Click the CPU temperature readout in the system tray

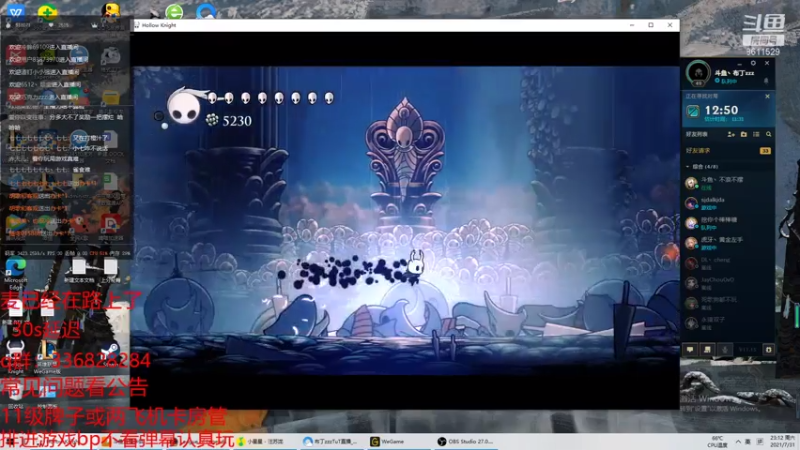coord(717,441)
